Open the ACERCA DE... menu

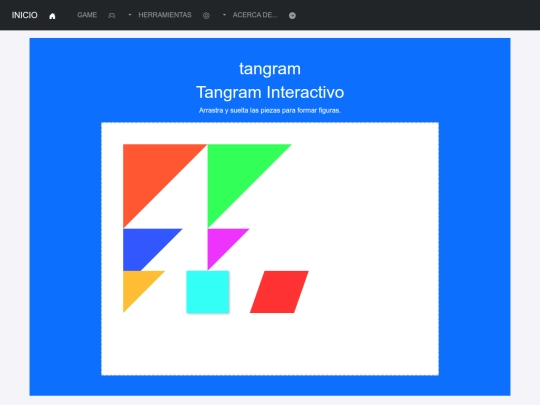[x=255, y=15]
